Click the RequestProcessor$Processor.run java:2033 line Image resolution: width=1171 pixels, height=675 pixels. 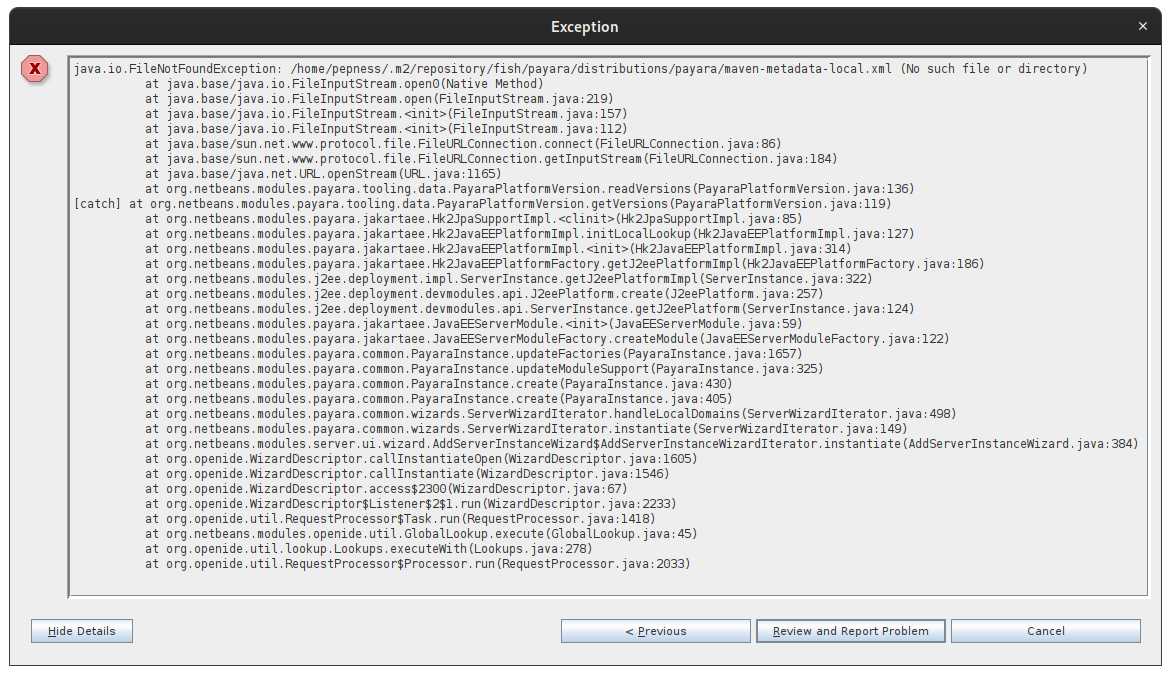tap(417, 563)
